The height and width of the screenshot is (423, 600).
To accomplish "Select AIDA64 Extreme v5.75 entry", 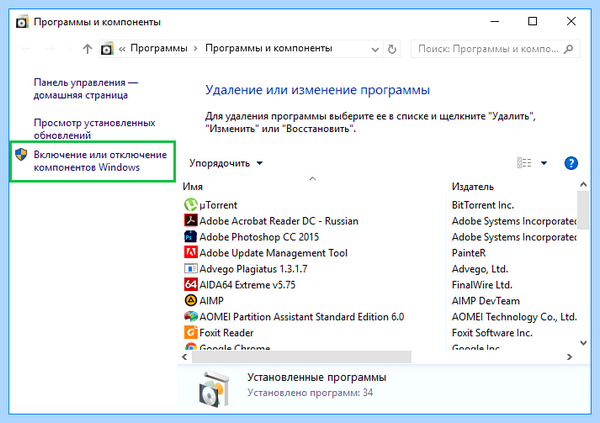I will (x=247, y=285).
